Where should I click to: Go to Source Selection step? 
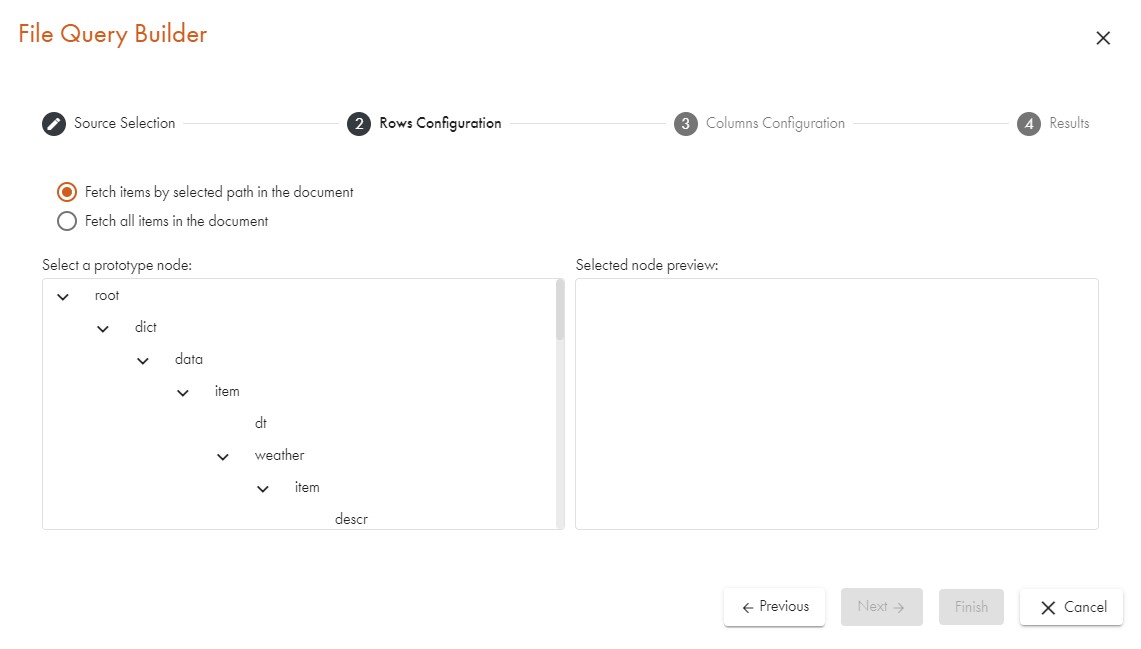tap(124, 123)
